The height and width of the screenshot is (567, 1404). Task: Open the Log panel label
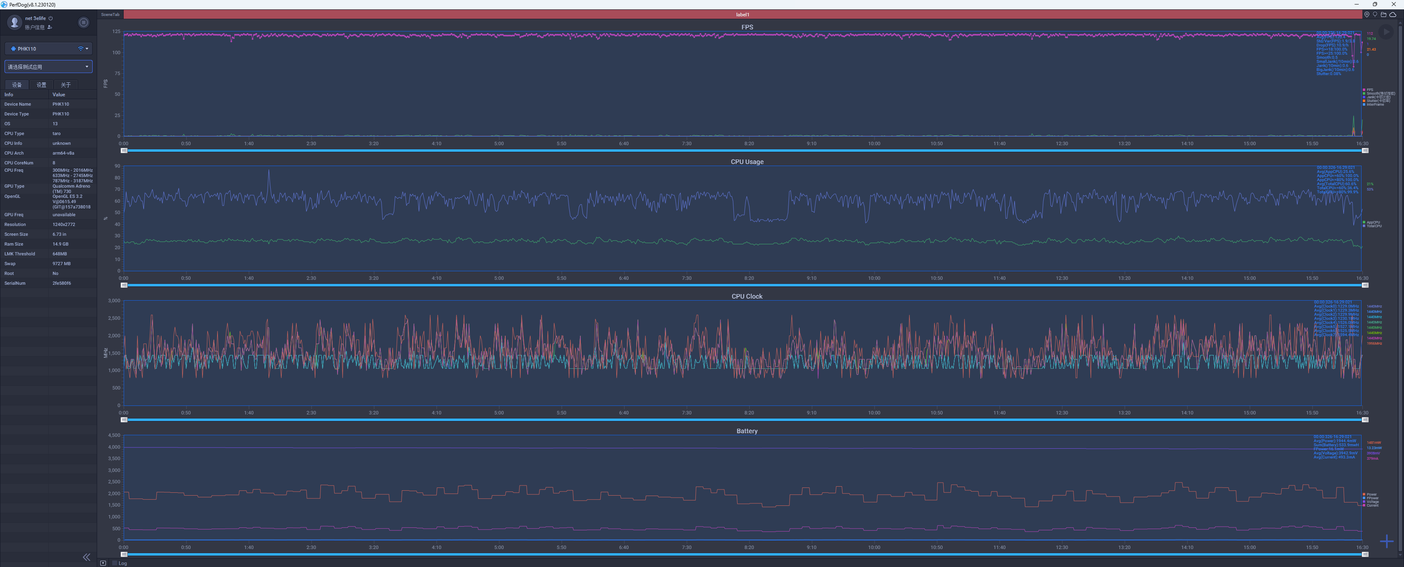tap(123, 563)
